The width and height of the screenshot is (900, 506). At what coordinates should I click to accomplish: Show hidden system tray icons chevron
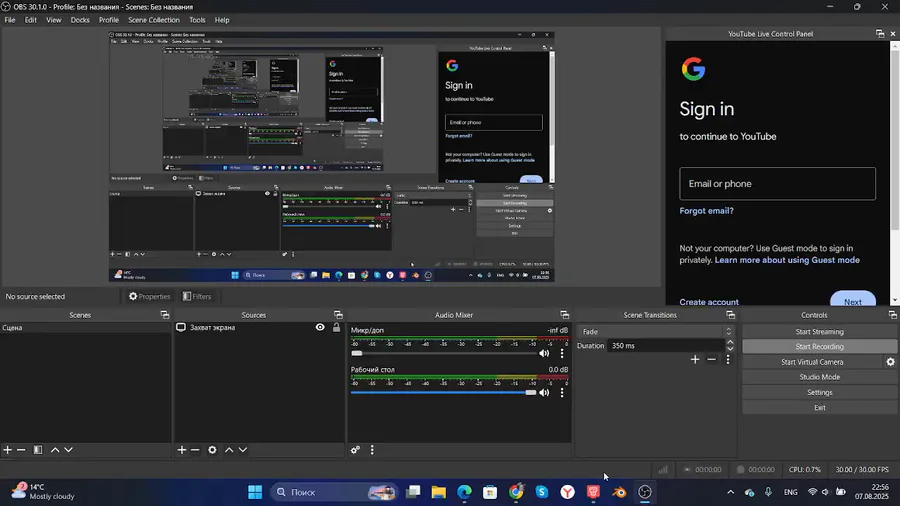(x=730, y=492)
